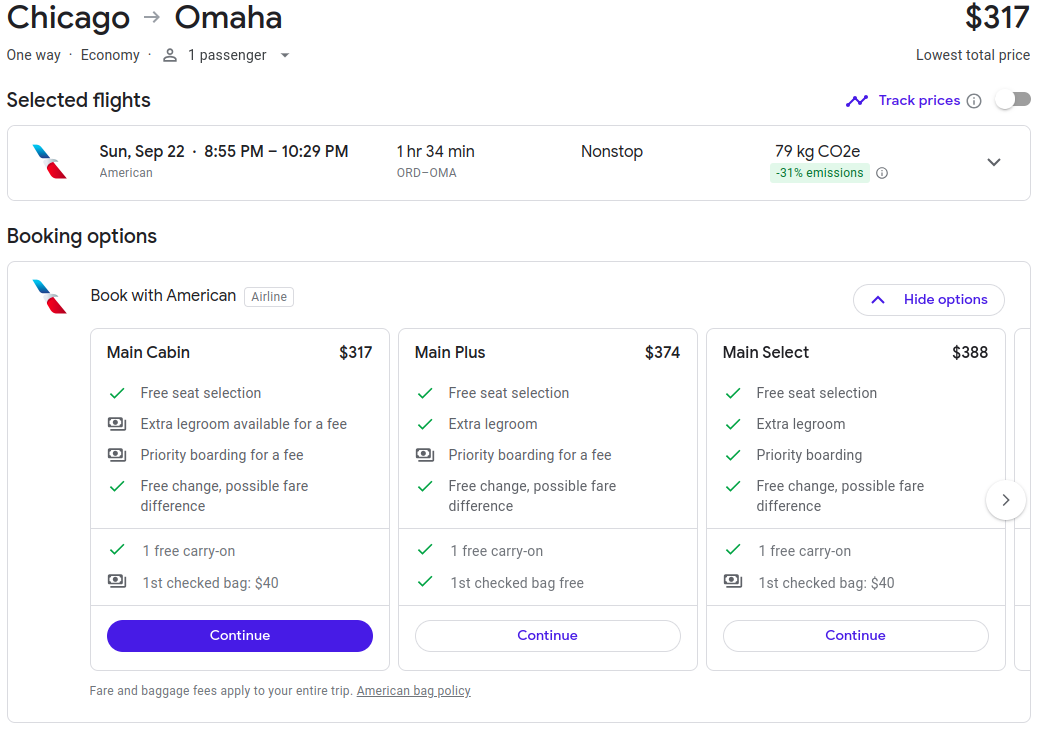Screen dimensions: 1038x730
Task: Collapse booking options via Hide options
Action: [x=928, y=299]
